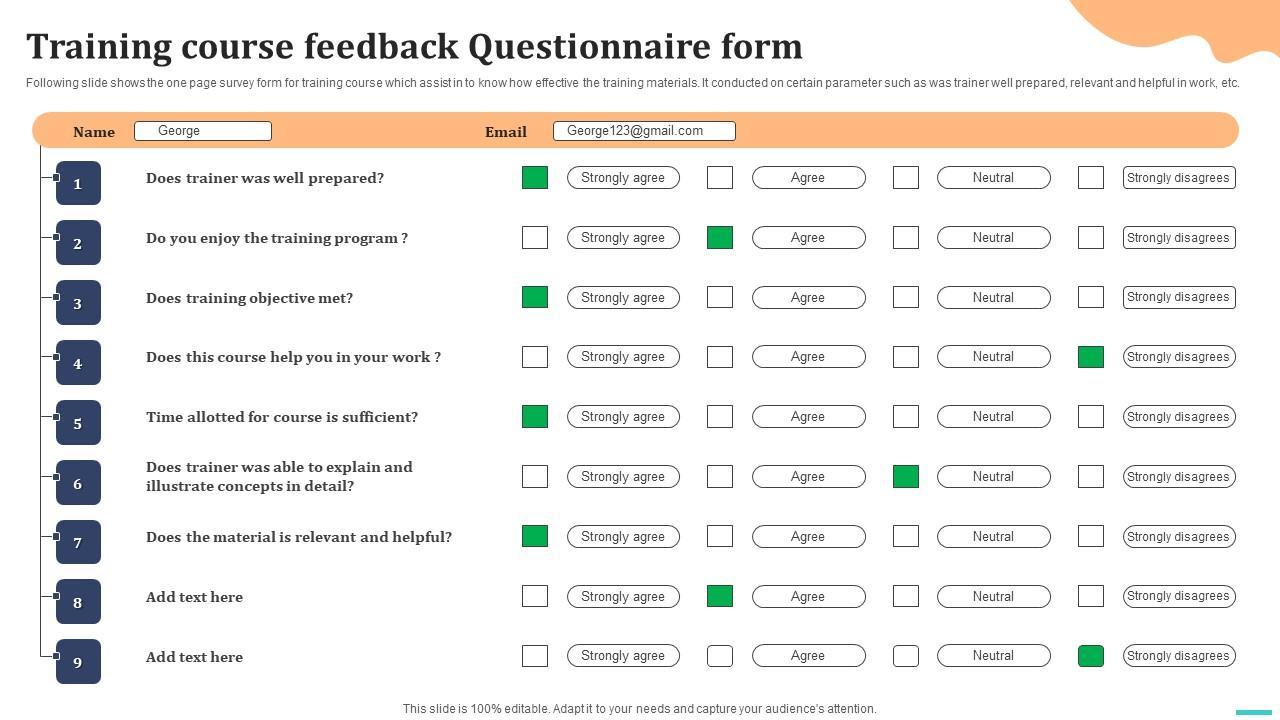The height and width of the screenshot is (720, 1280).
Task: Select the number 5 question badge
Action: 78,423
